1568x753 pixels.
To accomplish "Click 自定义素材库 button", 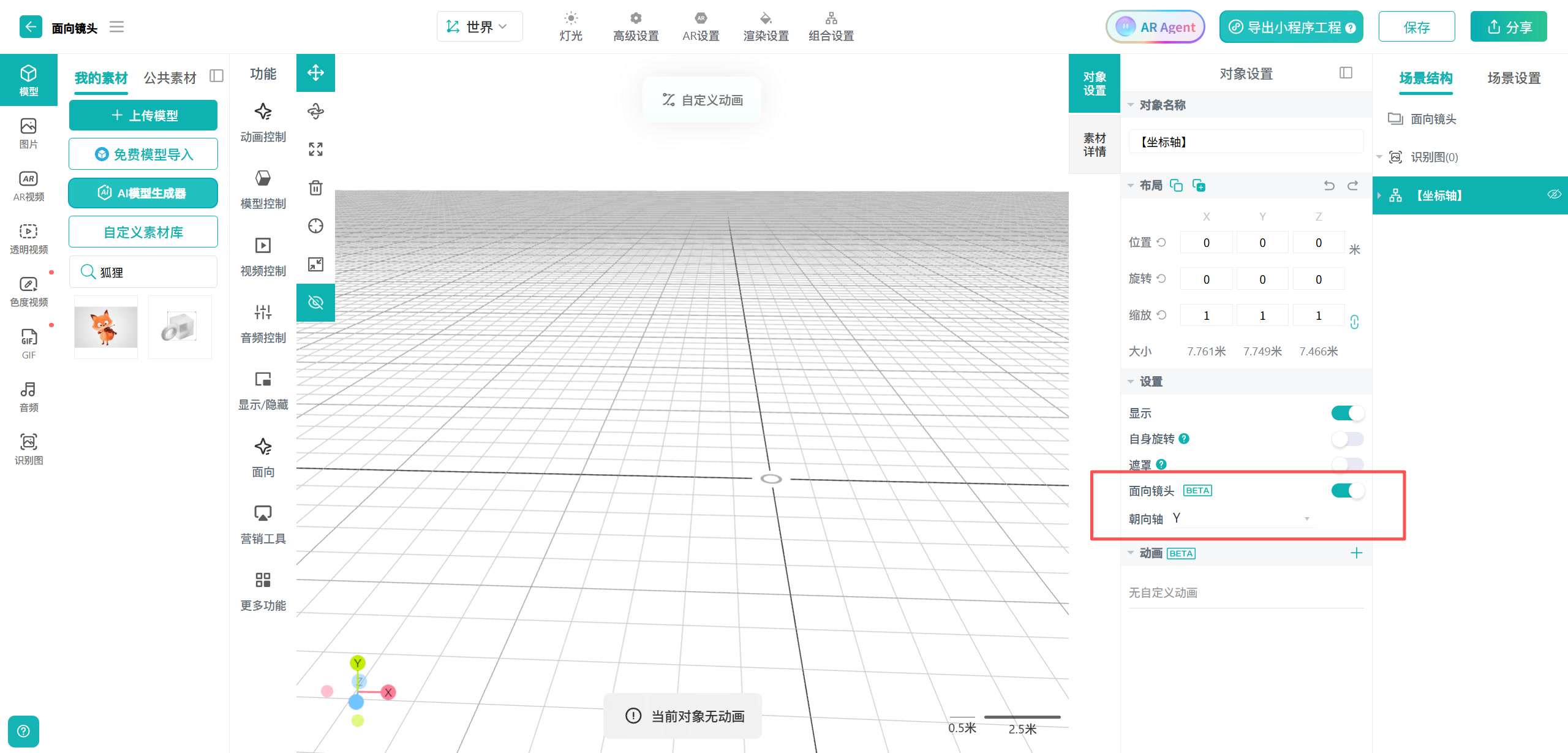I will click(x=143, y=232).
